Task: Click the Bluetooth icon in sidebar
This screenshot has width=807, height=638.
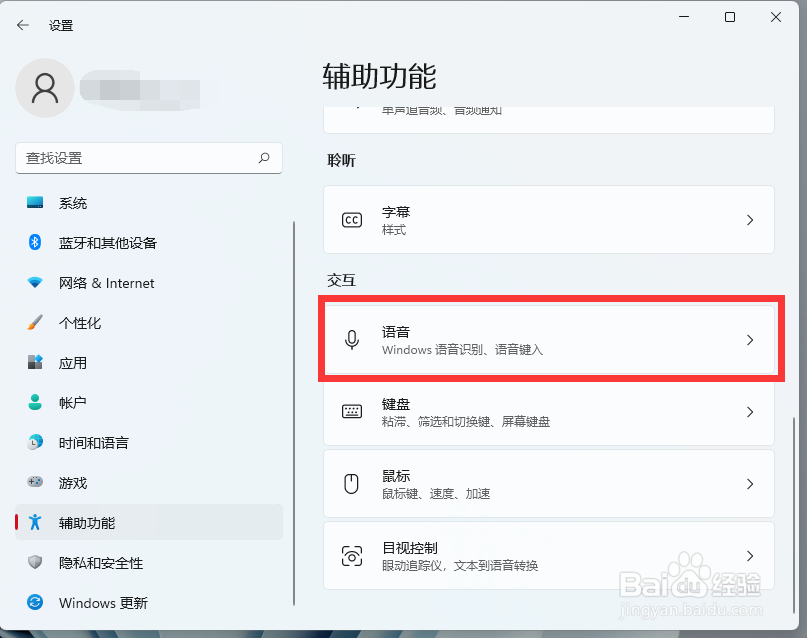Action: pyautogui.click(x=35, y=242)
